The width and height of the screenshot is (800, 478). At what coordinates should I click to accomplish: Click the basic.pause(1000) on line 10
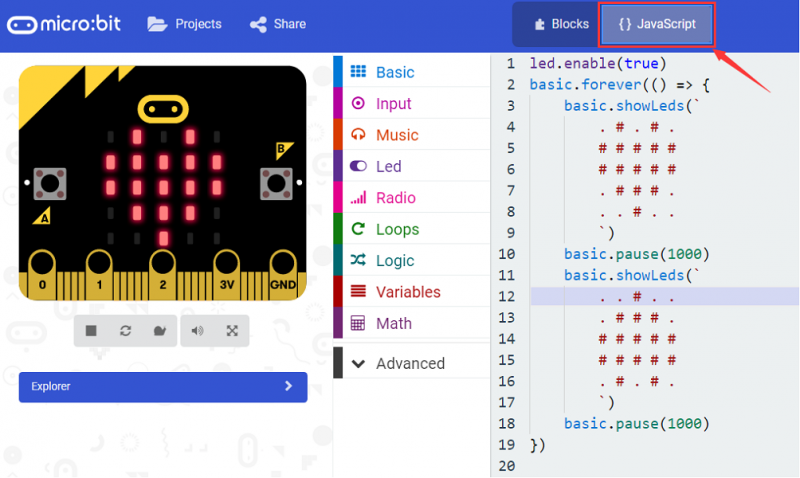point(636,254)
